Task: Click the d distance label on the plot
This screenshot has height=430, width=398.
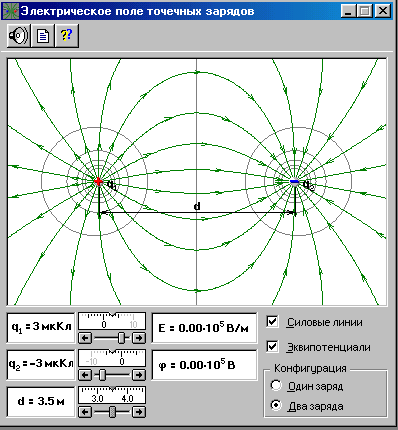Action: click(197, 206)
